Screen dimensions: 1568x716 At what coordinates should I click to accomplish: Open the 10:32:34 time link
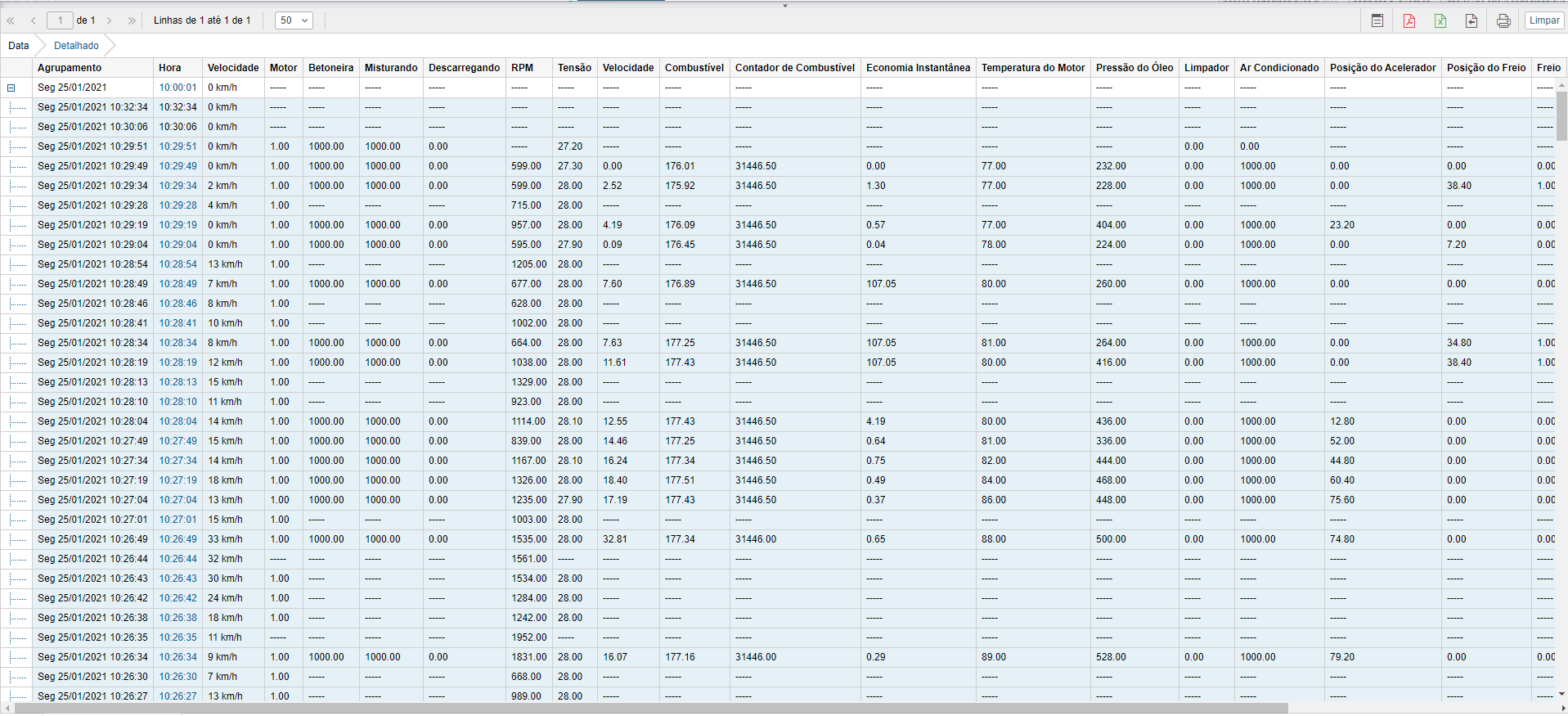pos(177,107)
